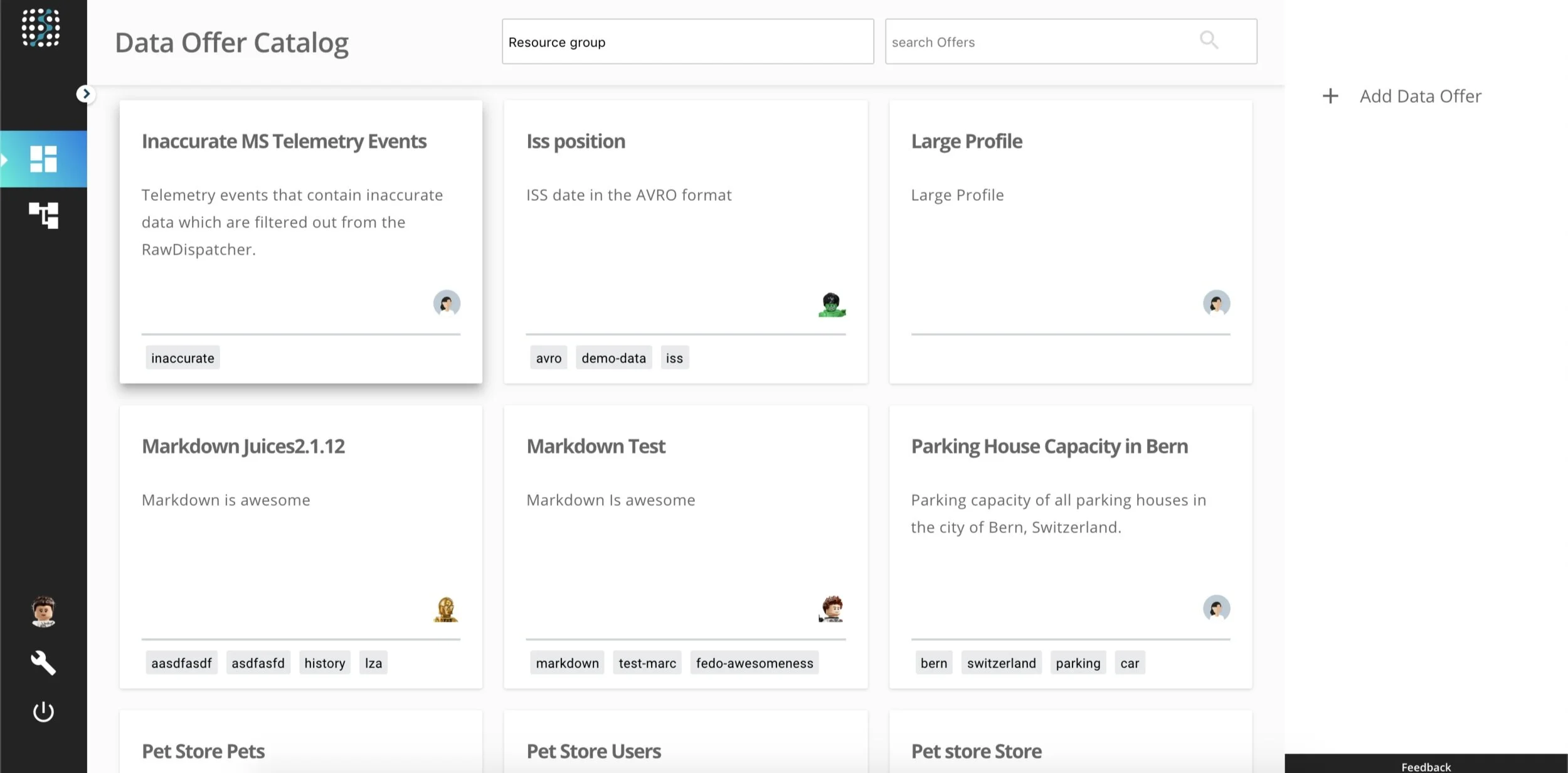The image size is (1568, 773).
Task: Click the Parking capacity description text
Action: [x=1059, y=513]
